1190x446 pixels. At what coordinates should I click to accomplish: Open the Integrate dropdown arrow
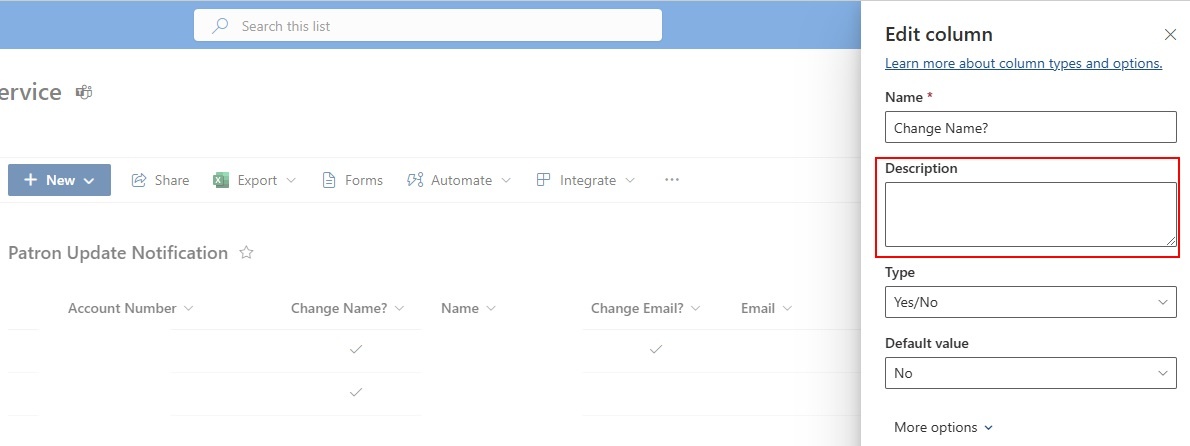(x=630, y=181)
